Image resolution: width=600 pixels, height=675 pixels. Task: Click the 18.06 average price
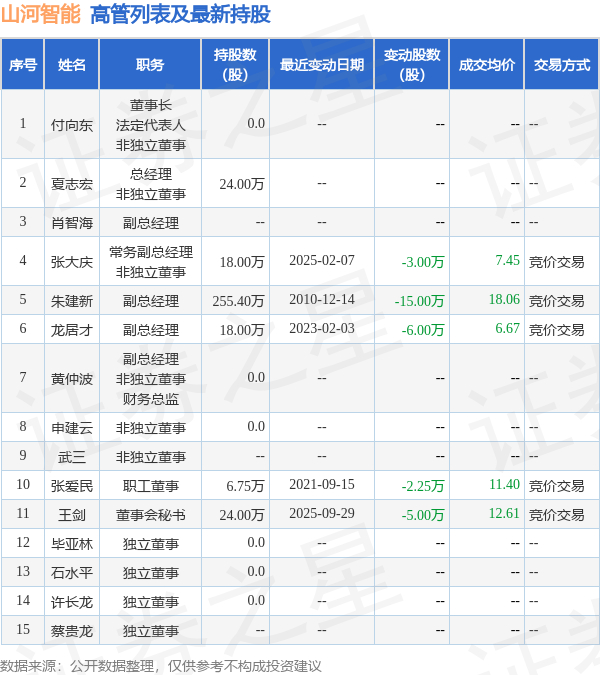504,299
